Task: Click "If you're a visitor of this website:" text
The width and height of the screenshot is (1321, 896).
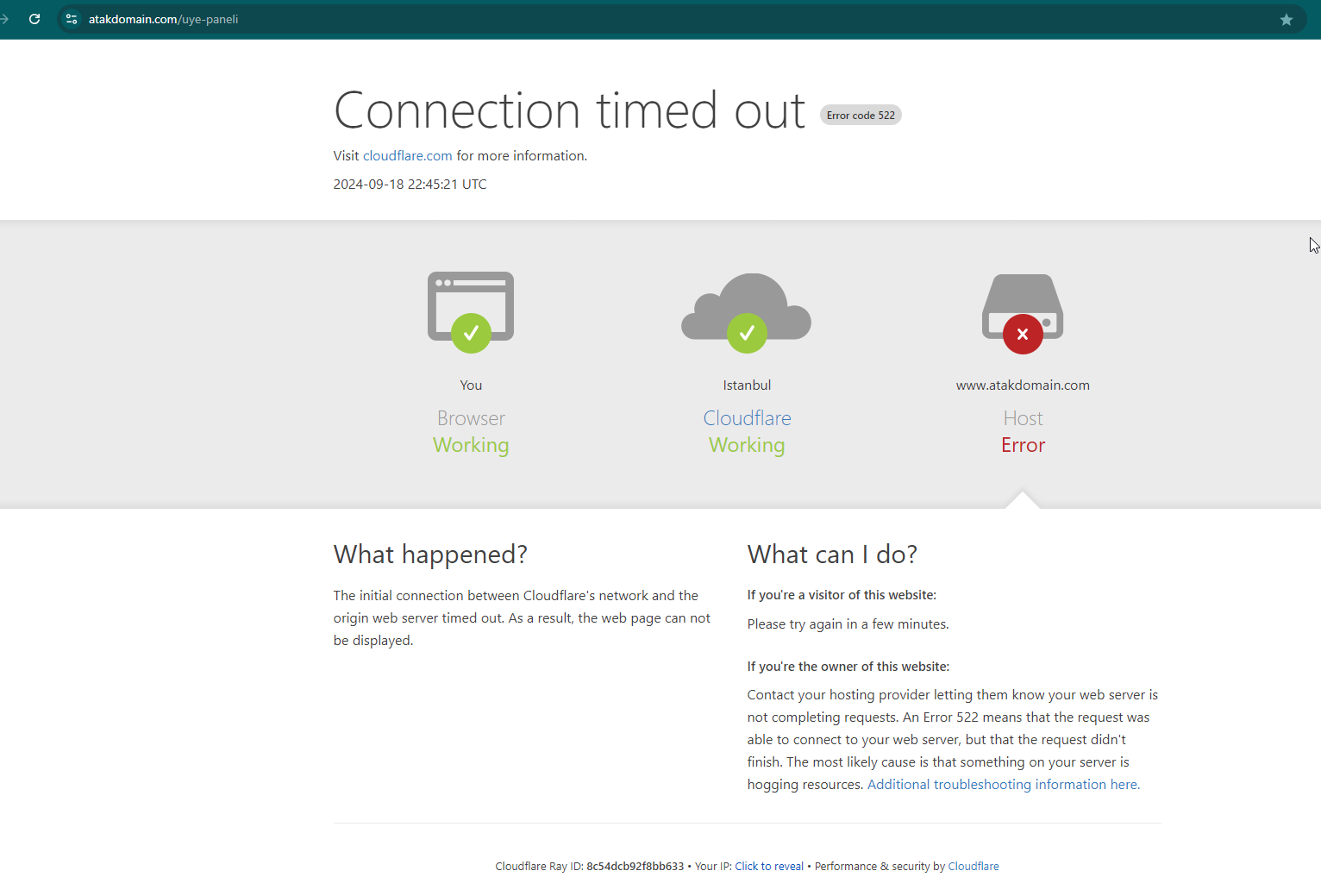Action: [842, 595]
